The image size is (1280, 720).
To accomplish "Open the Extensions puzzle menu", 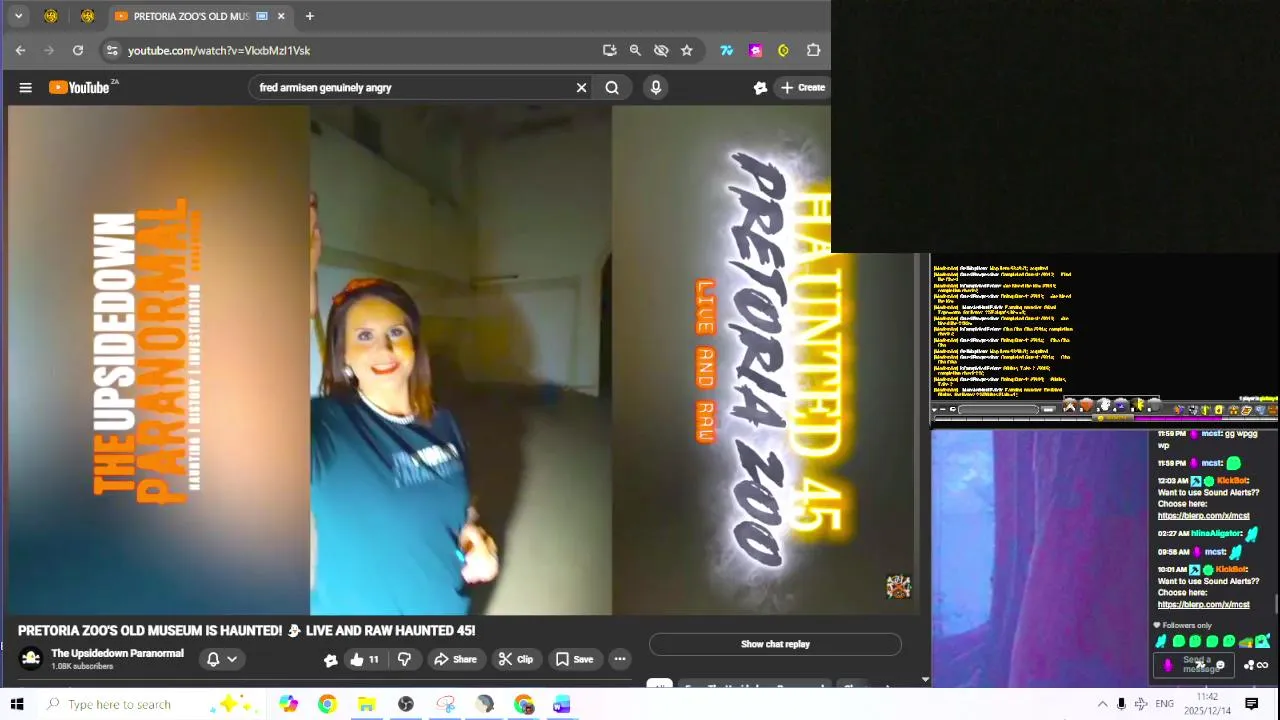I will [x=813, y=50].
